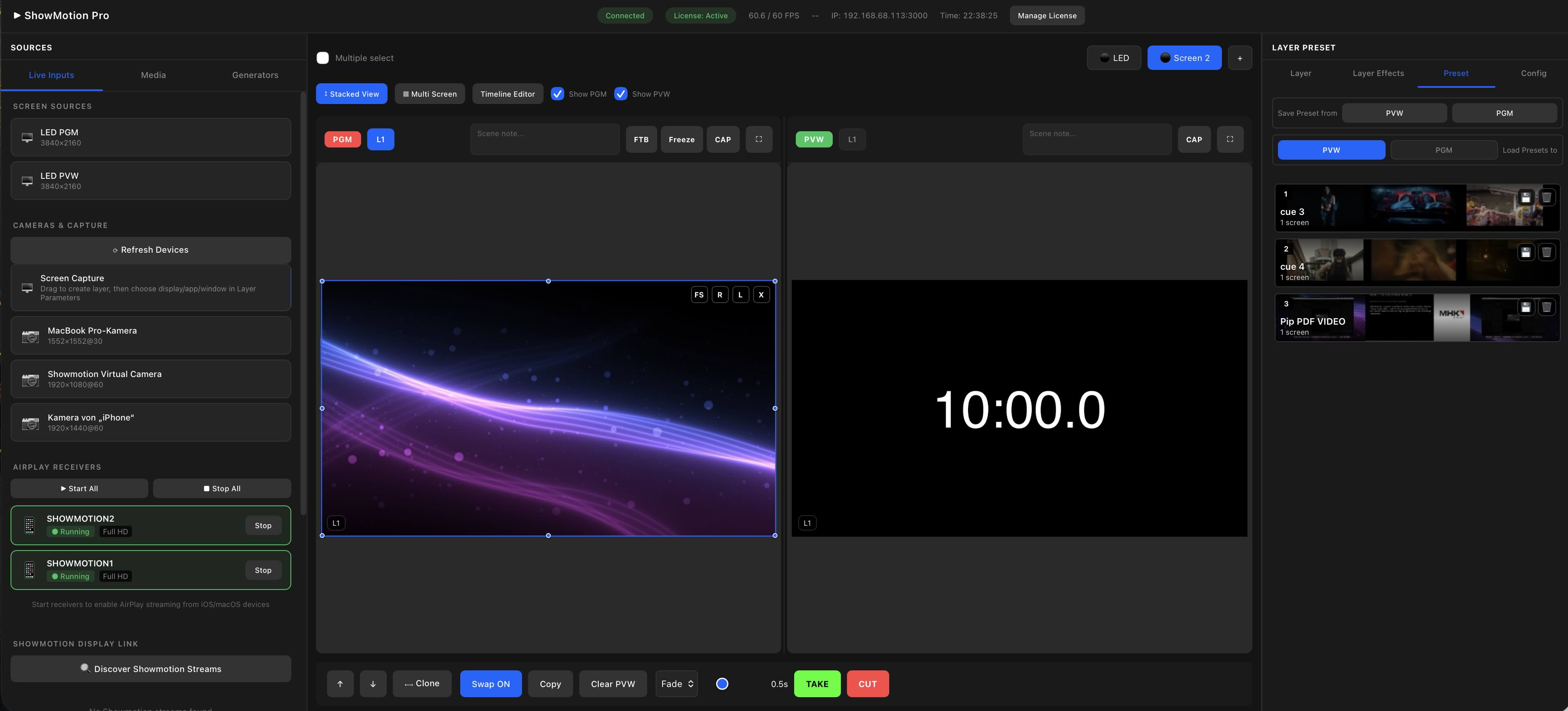Make layer fullscreen with FS icon
Screen dimensions: 1568x711
[x=698, y=294]
